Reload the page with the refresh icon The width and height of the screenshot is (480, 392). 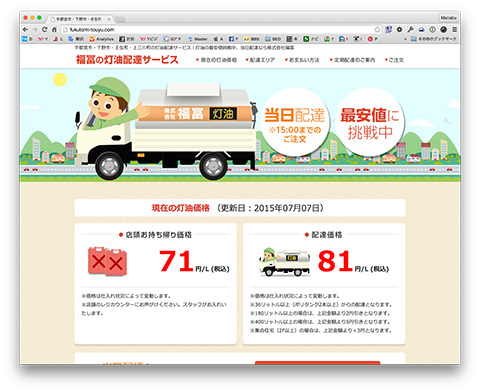pos(44,29)
